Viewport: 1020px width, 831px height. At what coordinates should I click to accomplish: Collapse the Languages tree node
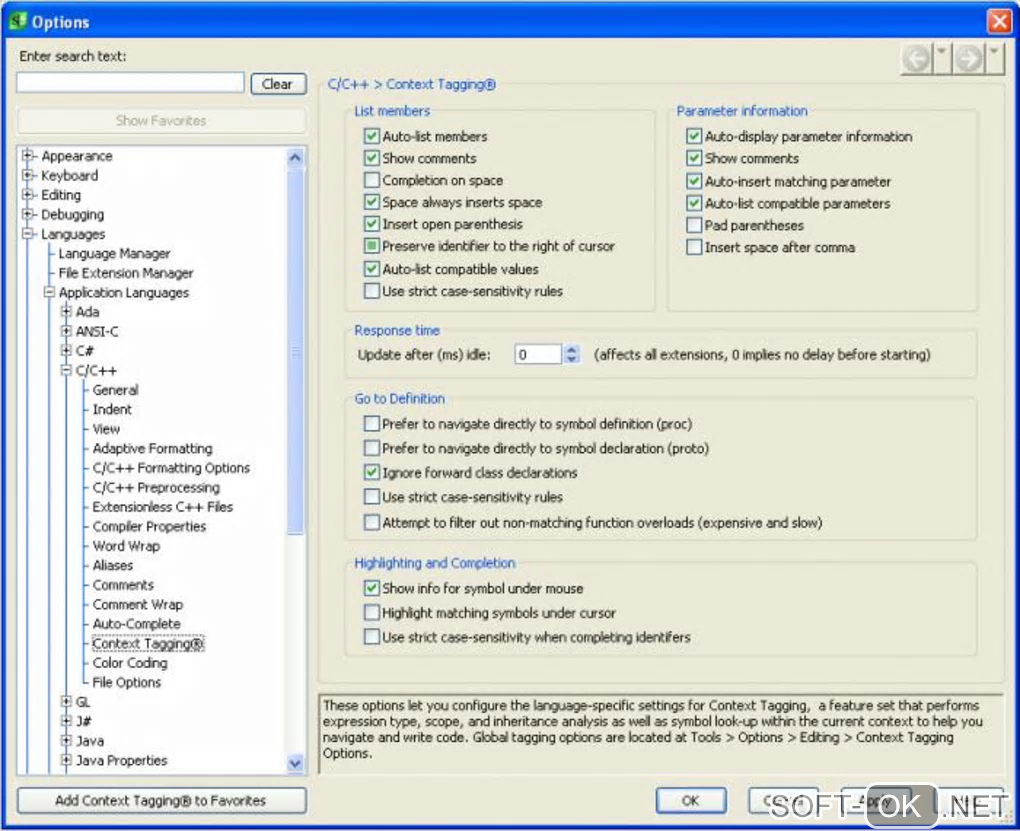(x=27, y=233)
